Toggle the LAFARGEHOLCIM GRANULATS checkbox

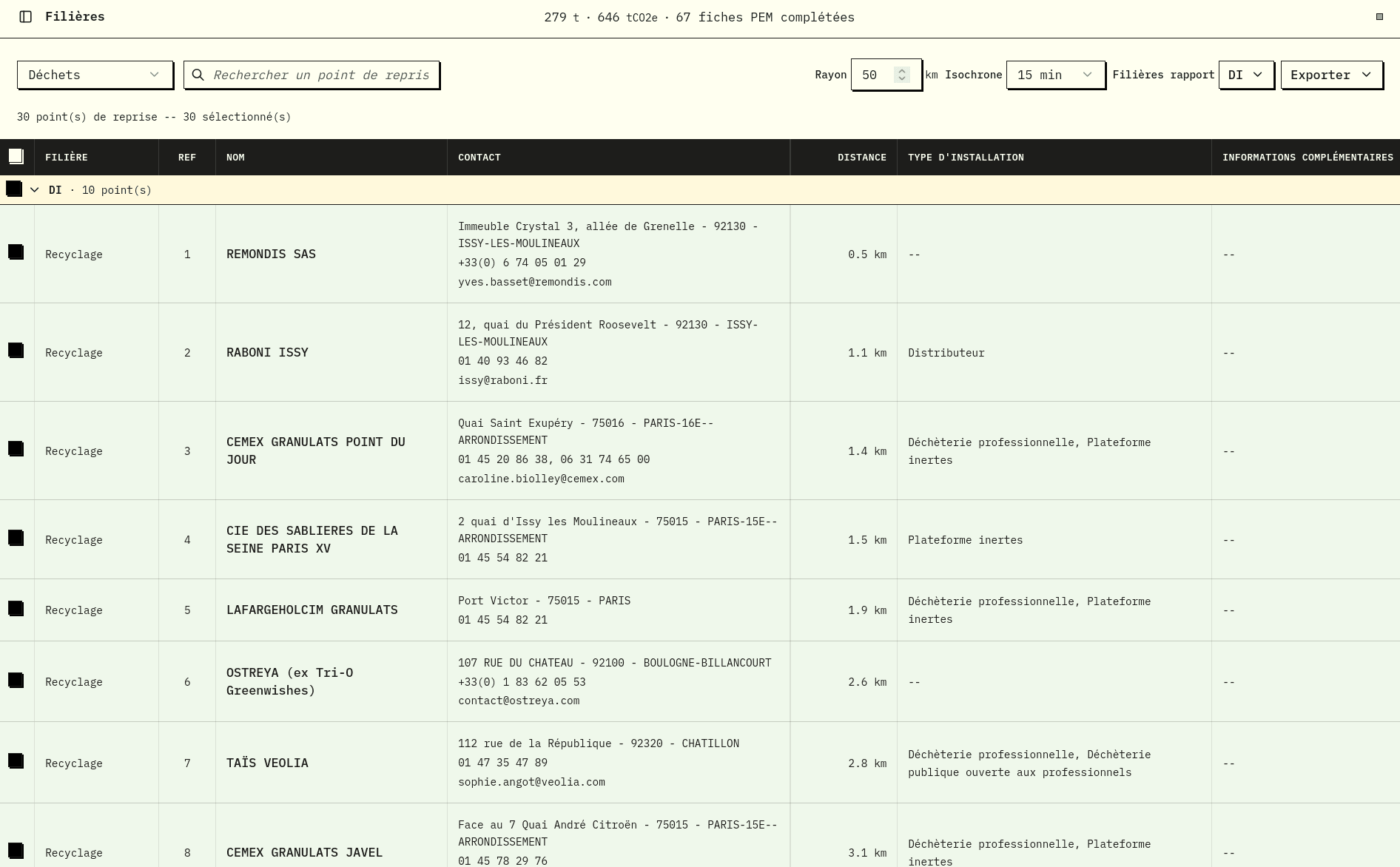point(16,609)
